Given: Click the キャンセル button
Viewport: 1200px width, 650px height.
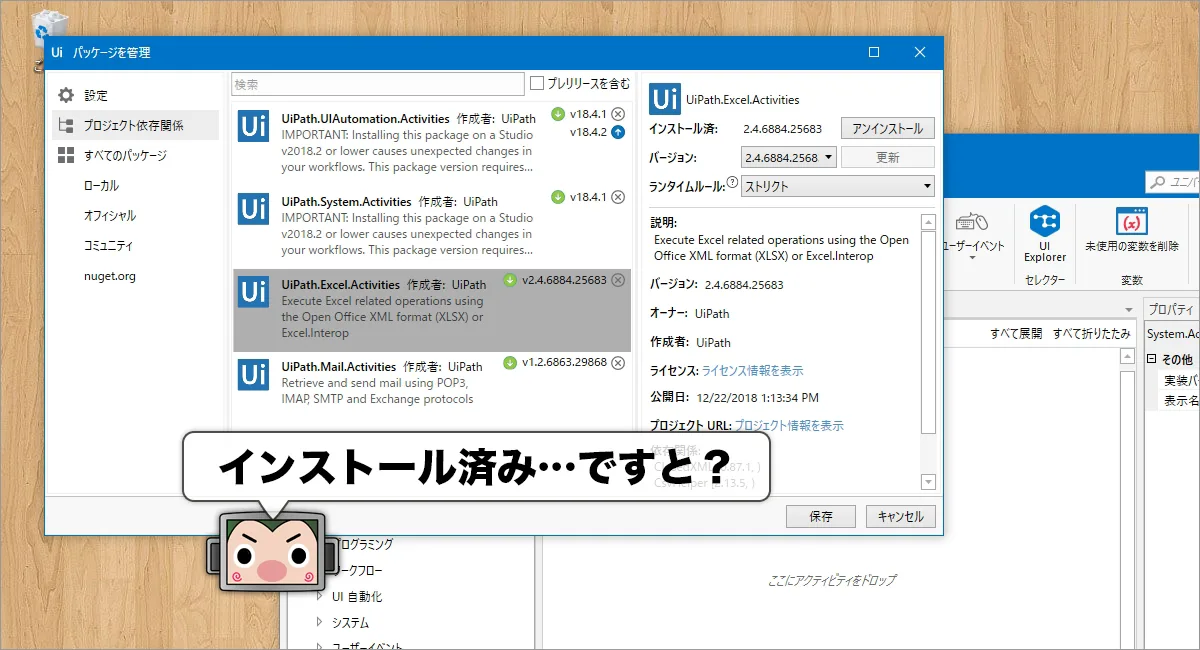Looking at the screenshot, I should coord(901,516).
